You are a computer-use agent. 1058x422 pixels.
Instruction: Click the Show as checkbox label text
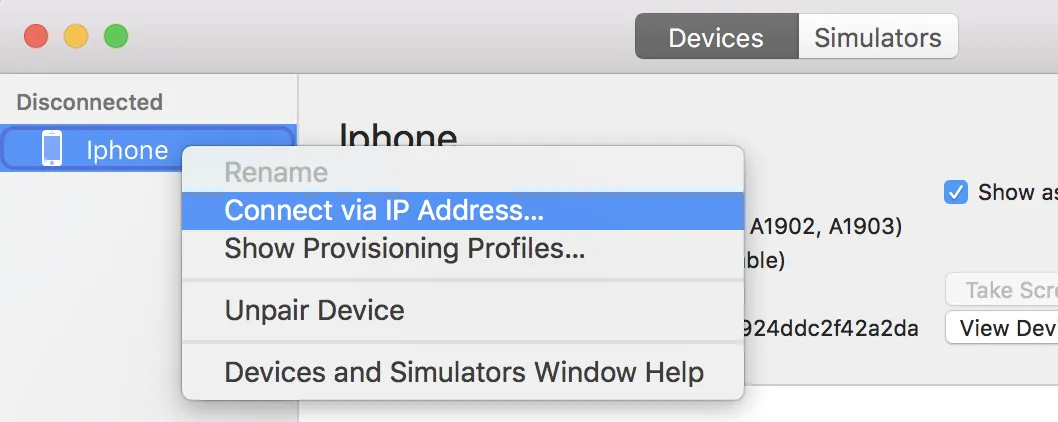(1016, 192)
